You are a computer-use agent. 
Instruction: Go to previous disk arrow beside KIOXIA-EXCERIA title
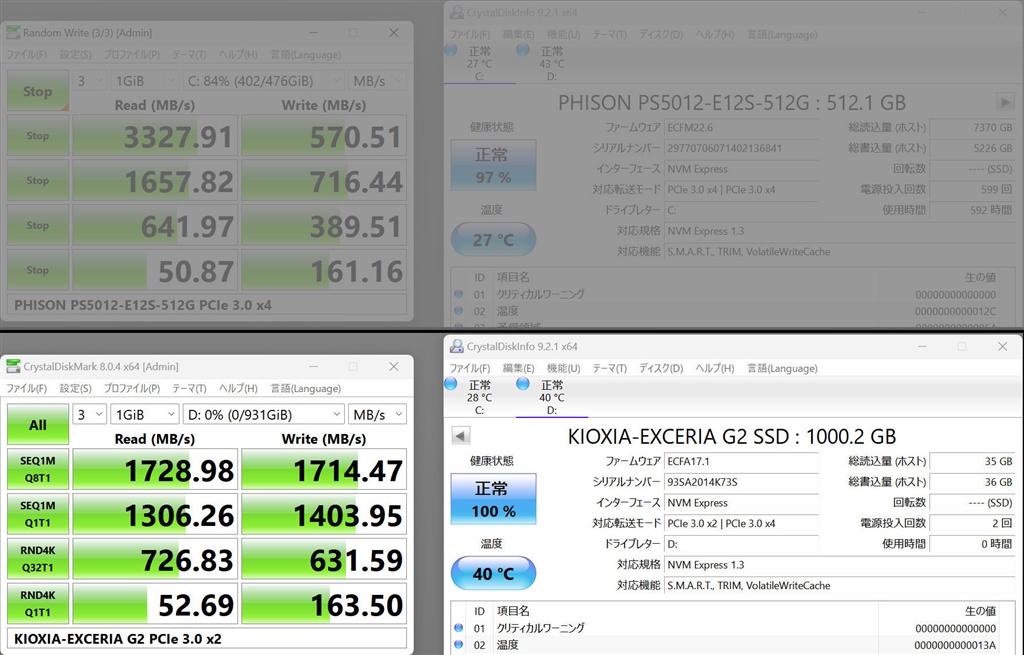point(460,436)
